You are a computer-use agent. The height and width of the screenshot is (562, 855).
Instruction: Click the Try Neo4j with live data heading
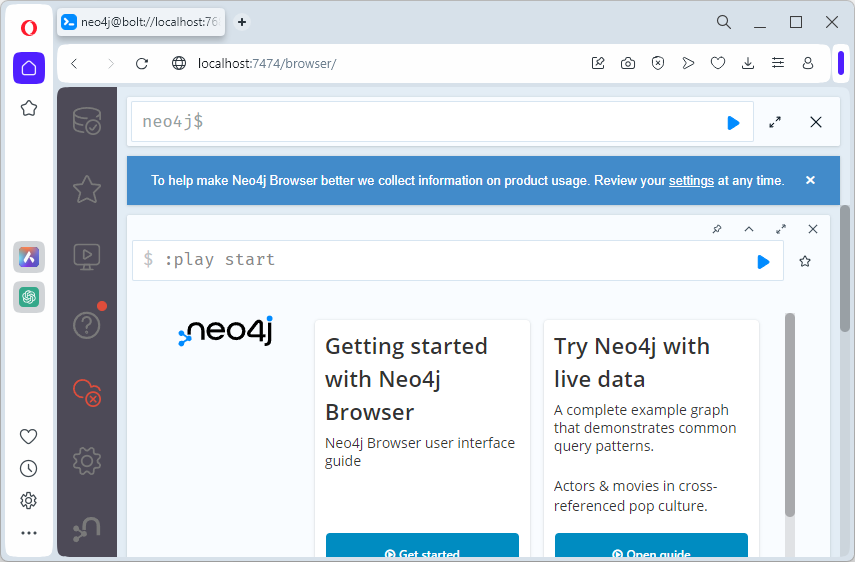pyautogui.click(x=631, y=363)
